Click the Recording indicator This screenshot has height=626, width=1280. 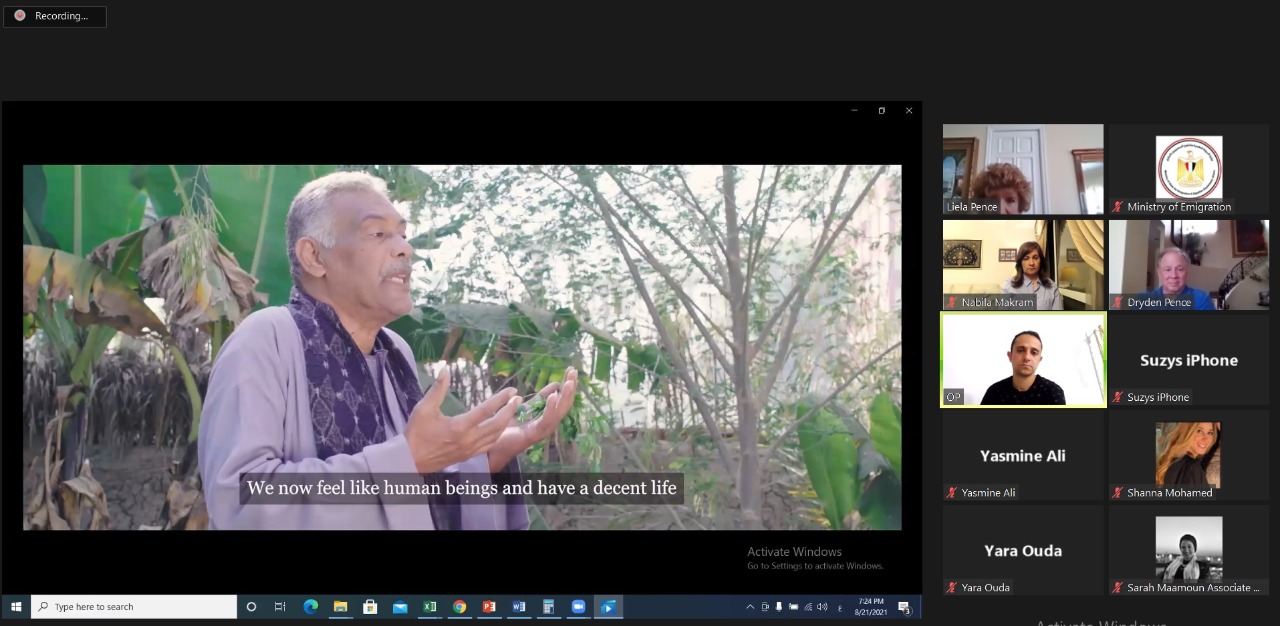(55, 16)
